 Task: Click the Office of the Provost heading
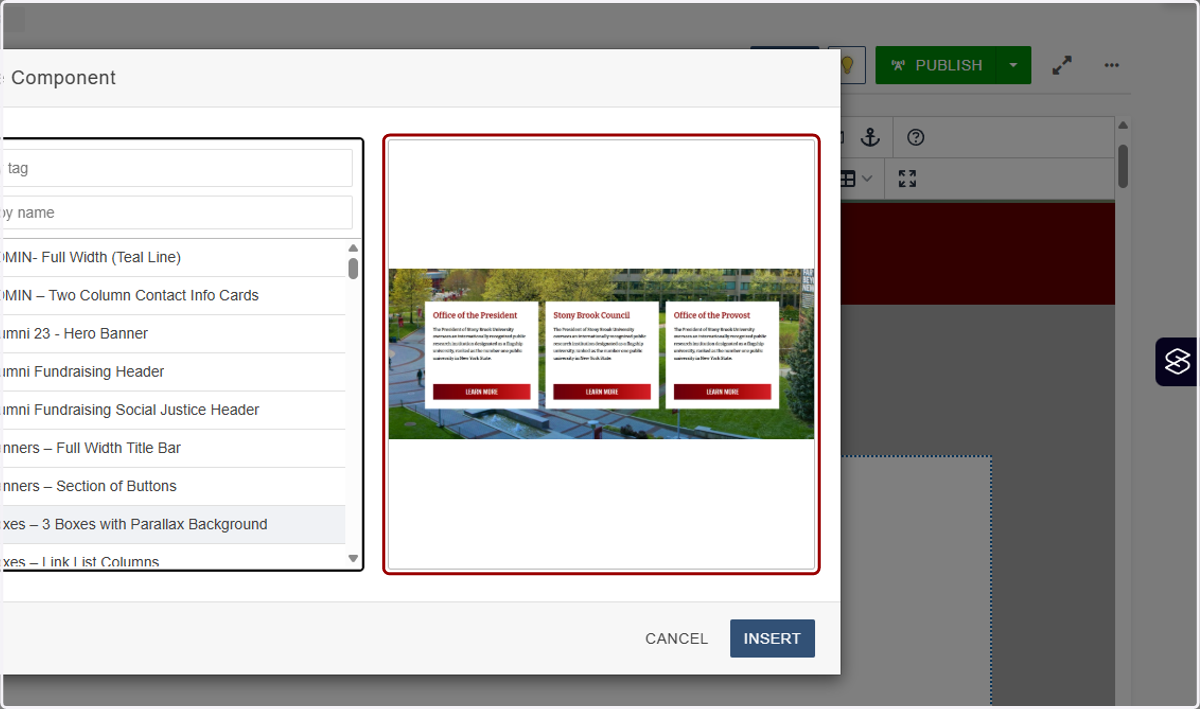(x=711, y=315)
